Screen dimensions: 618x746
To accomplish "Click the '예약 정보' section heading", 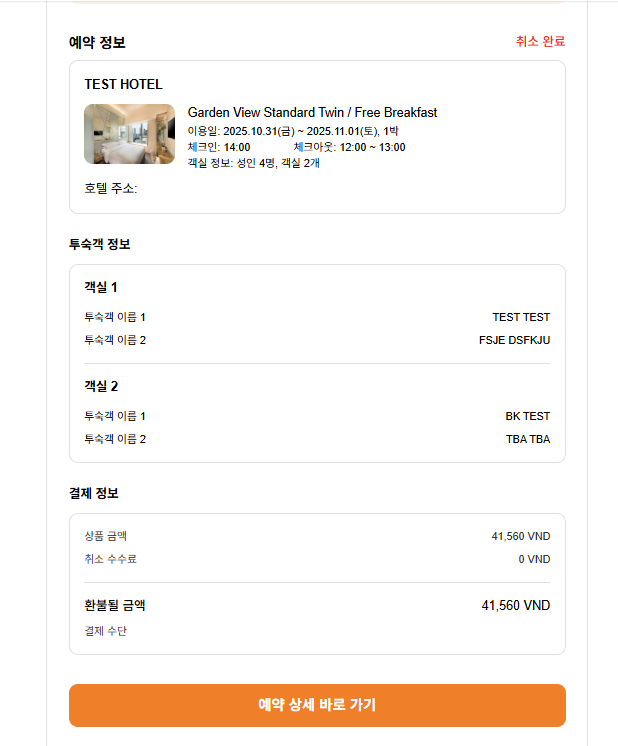I will [x=97, y=42].
